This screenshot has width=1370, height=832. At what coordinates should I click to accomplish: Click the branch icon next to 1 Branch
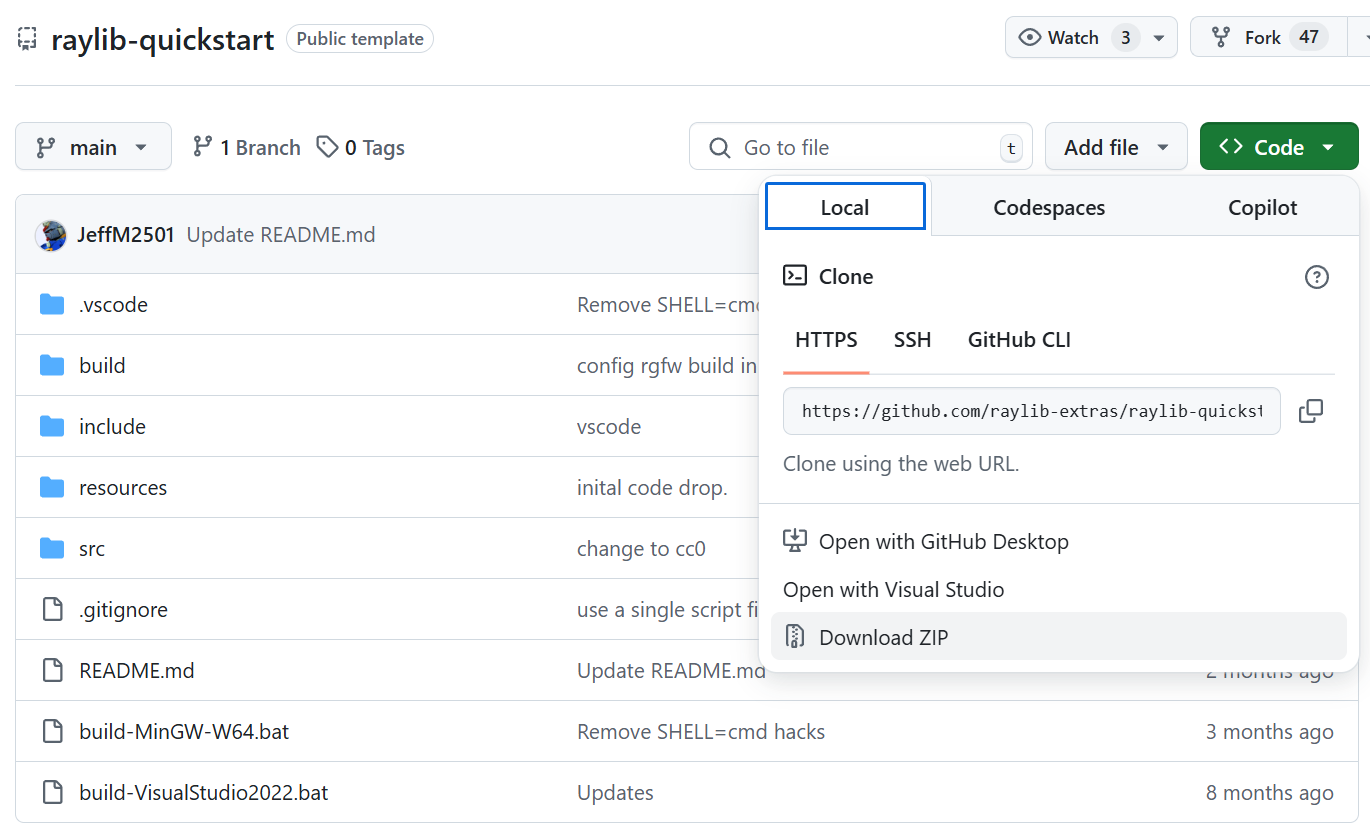(203, 147)
